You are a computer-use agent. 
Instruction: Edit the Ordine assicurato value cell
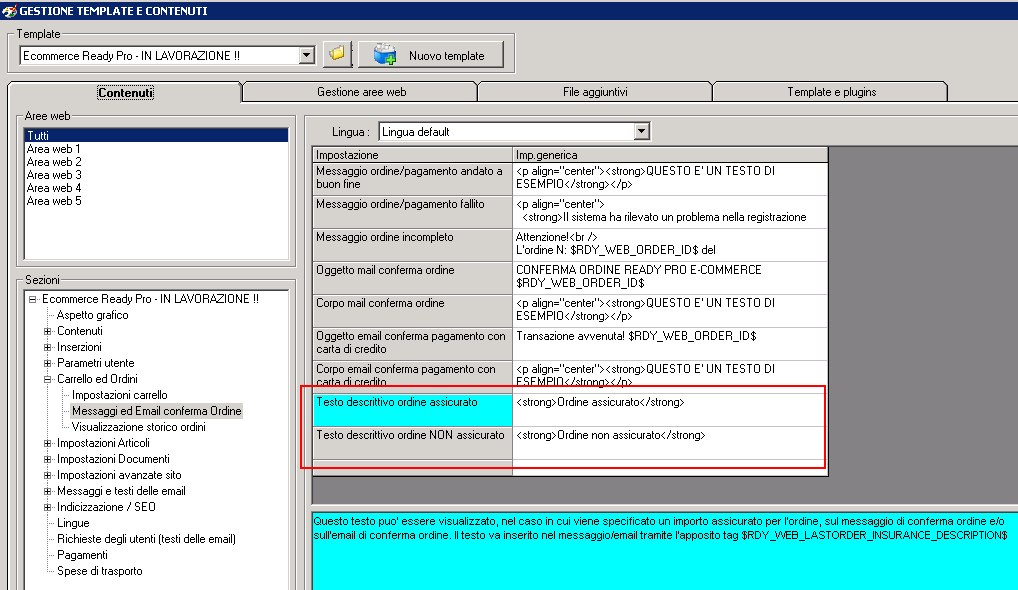pos(670,410)
